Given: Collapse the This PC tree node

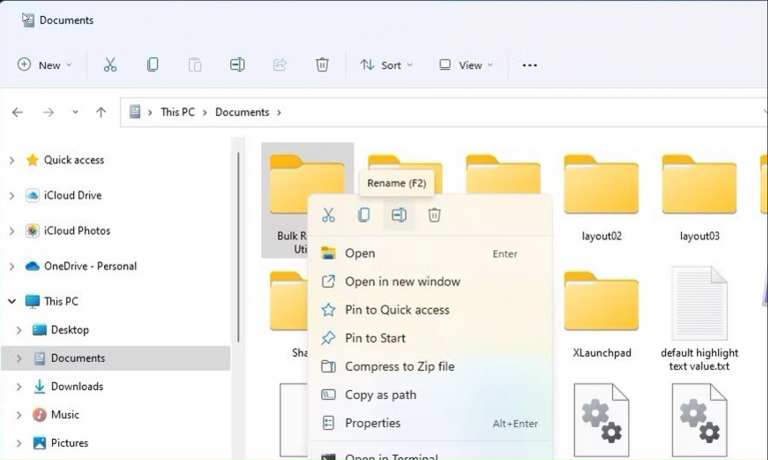Looking at the screenshot, I should 12,301.
